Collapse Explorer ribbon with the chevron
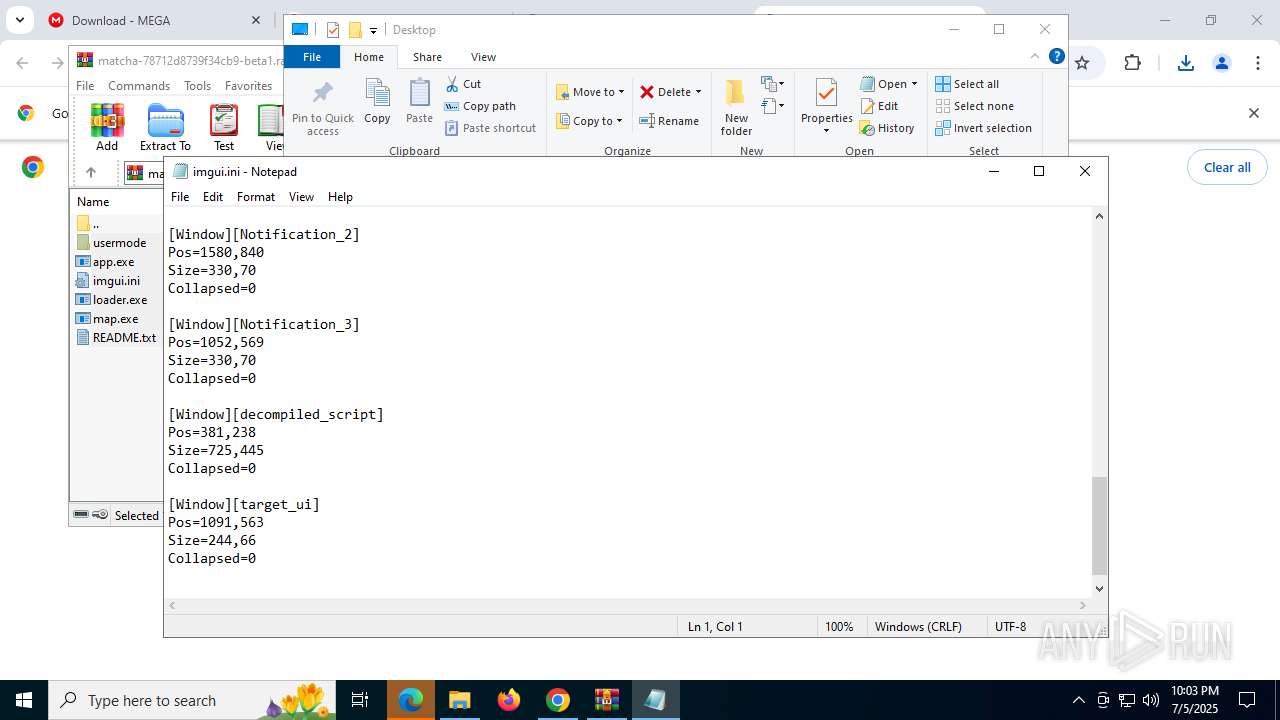The height and width of the screenshot is (720, 1280). point(1035,56)
